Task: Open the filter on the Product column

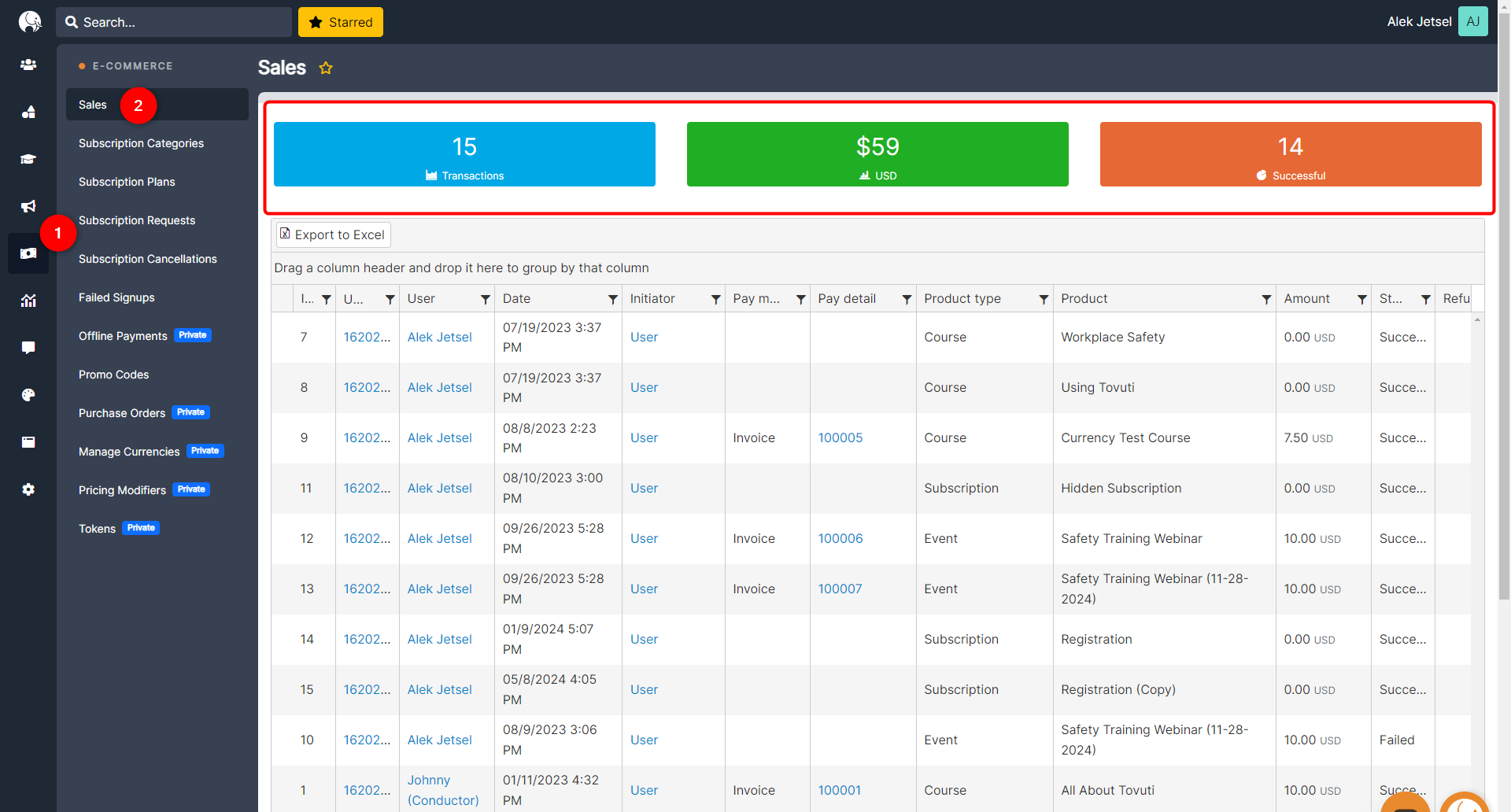Action: (1266, 299)
